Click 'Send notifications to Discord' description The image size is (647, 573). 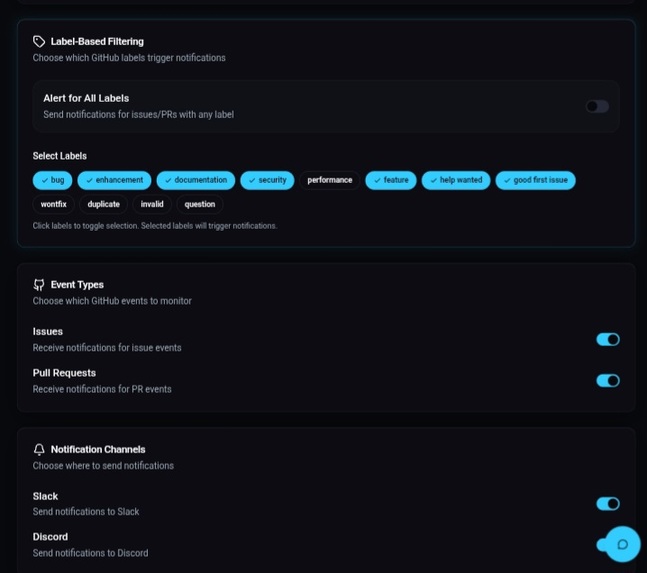coord(90,553)
